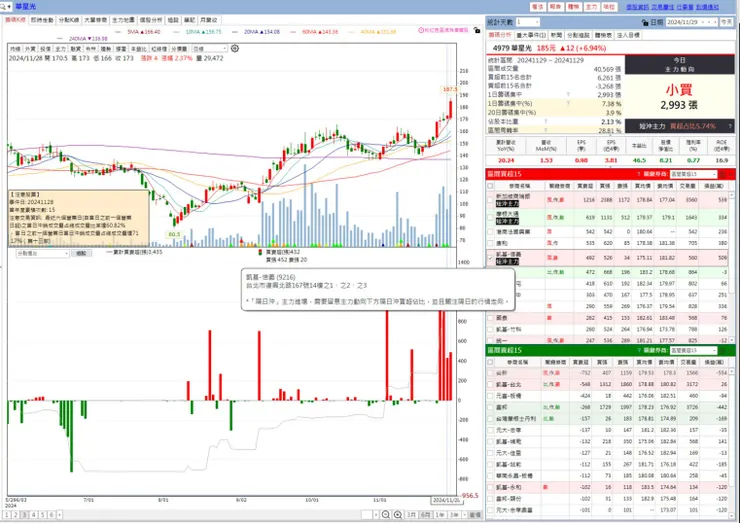The height and width of the screenshot is (523, 740).
Task: Toggle select-all checkbox in buy table header
Action: (490, 186)
